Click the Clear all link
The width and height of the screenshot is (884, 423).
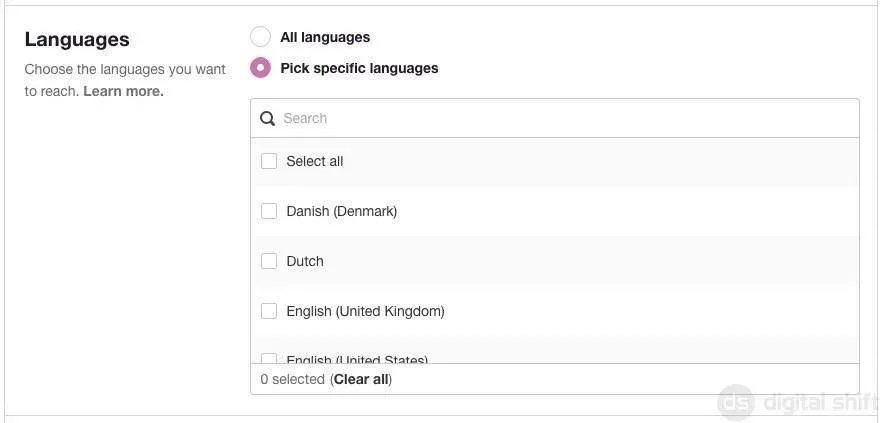coord(361,379)
